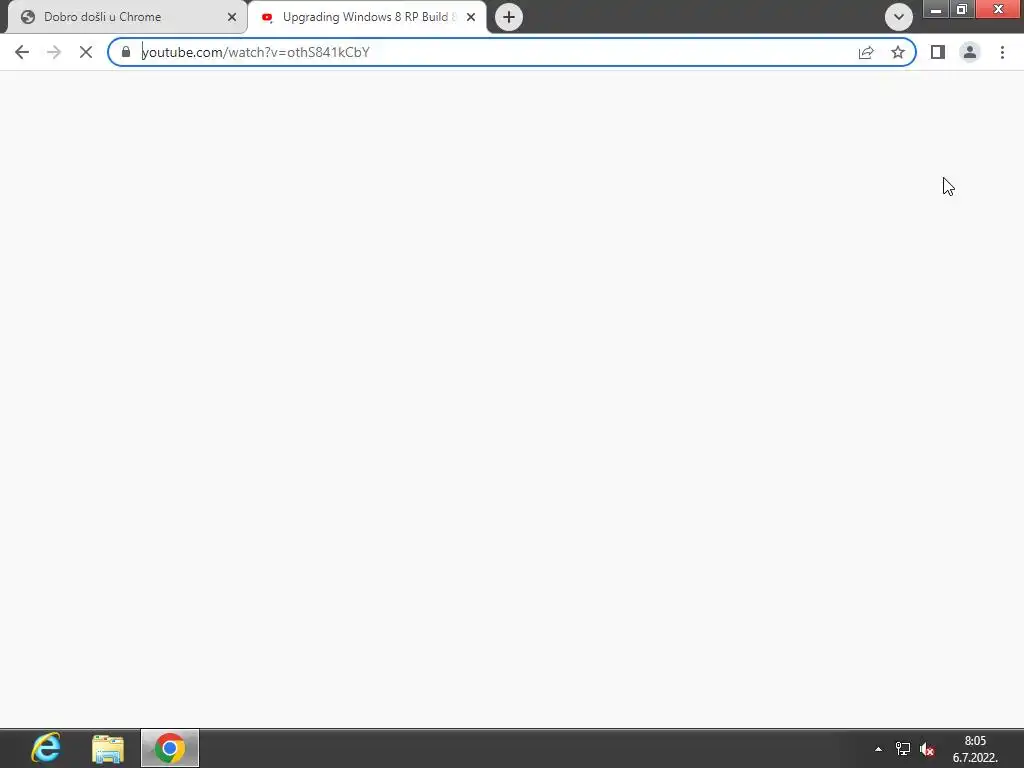Viewport: 1024px width, 768px height.
Task: Click the muted volume tray icon
Action: (x=927, y=749)
